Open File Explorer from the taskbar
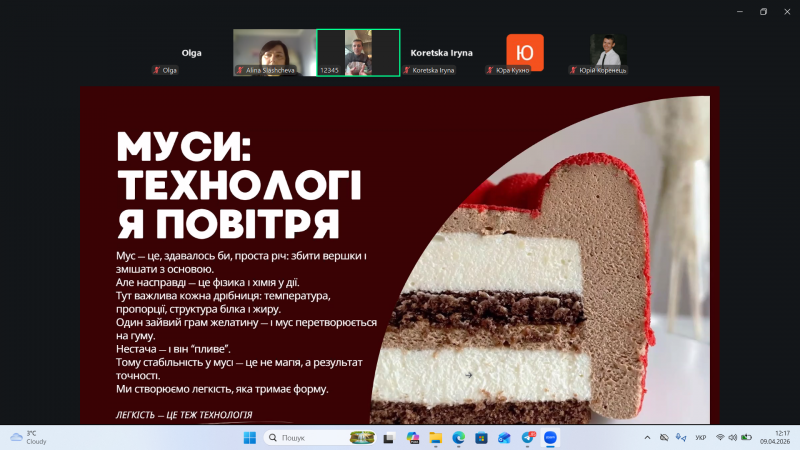The image size is (800, 450). pyautogui.click(x=436, y=438)
